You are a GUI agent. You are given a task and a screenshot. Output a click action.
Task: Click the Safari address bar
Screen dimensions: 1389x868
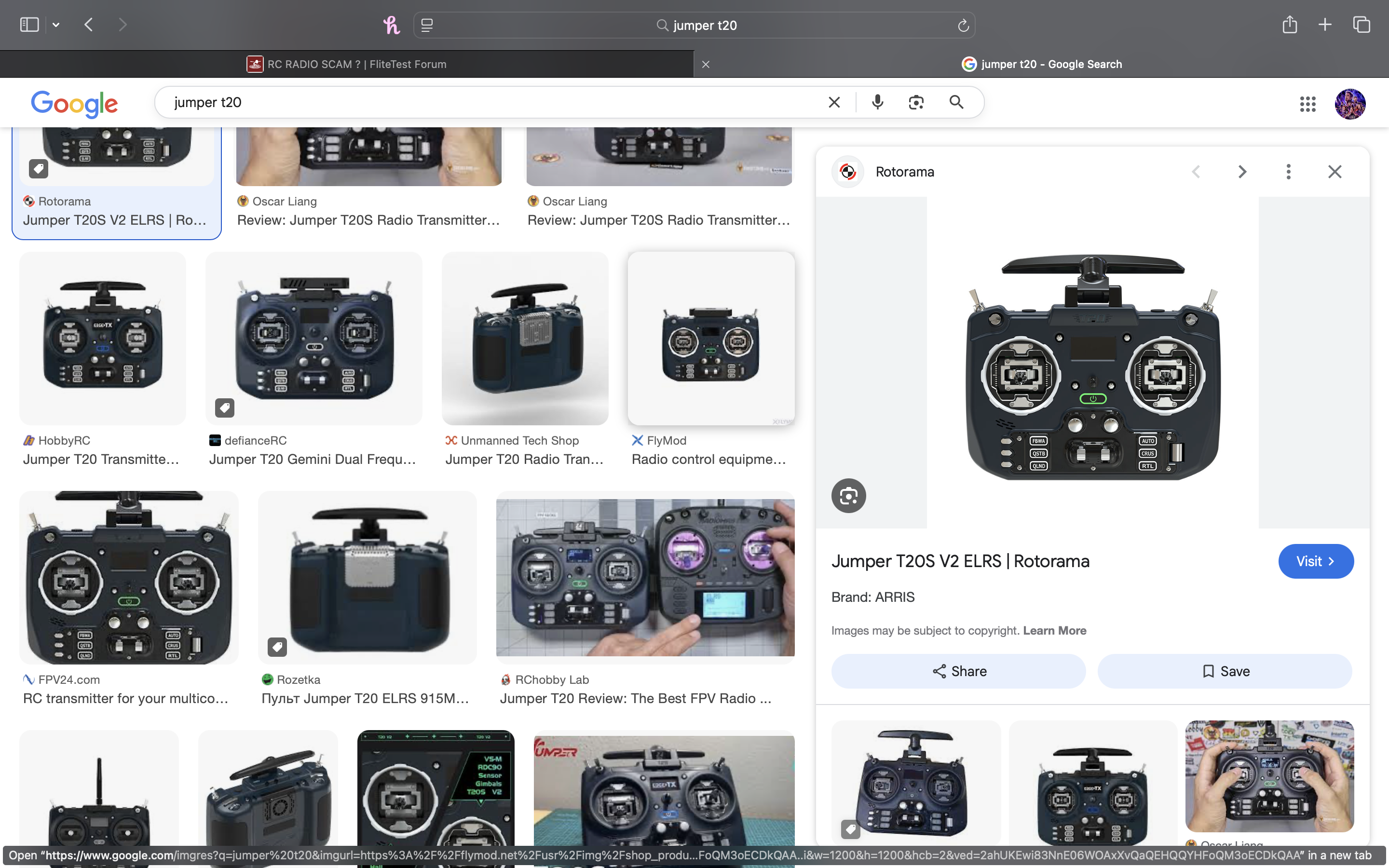(694, 25)
